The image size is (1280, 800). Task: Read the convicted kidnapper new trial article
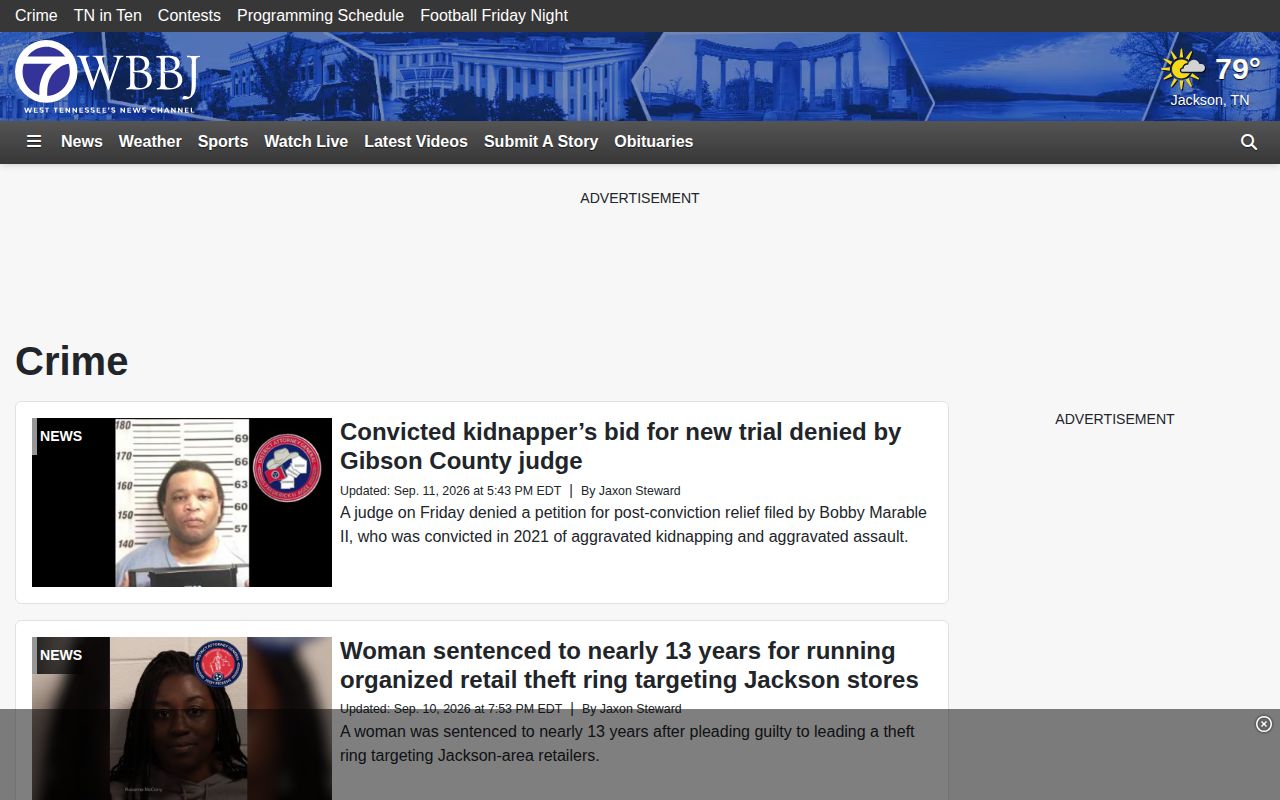click(x=620, y=446)
